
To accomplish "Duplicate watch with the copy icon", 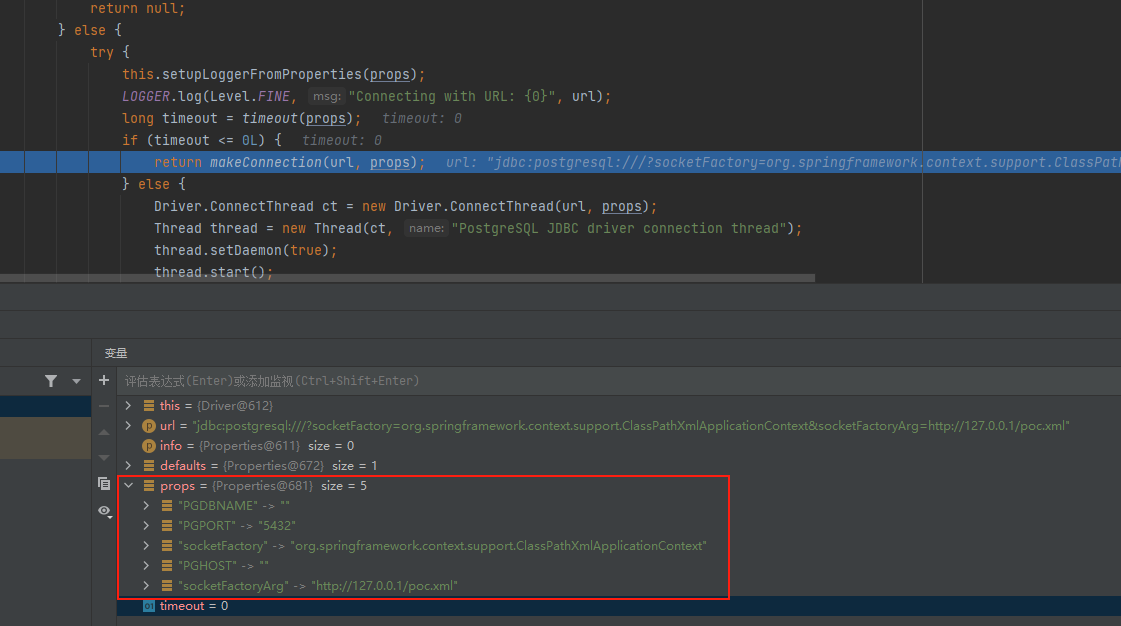I will point(104,484).
